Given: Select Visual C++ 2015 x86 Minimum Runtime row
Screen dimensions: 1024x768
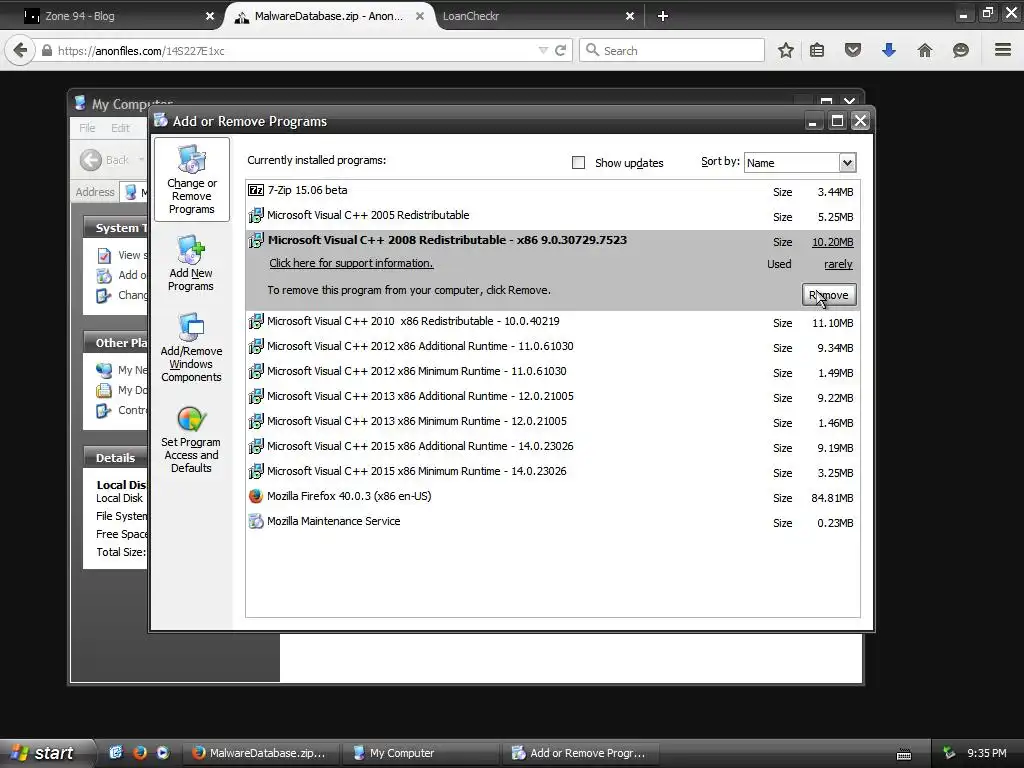Looking at the screenshot, I should (x=552, y=472).
